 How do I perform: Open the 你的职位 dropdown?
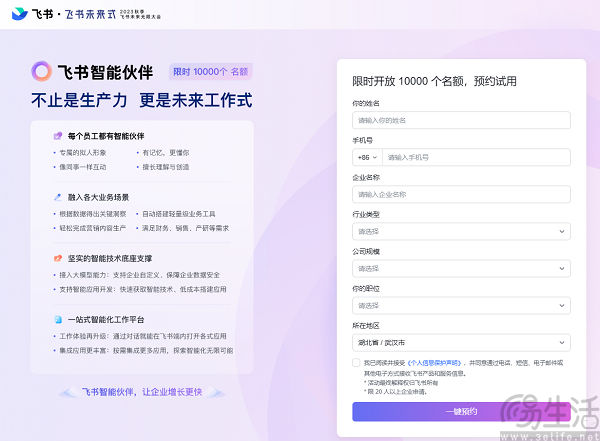coord(461,305)
